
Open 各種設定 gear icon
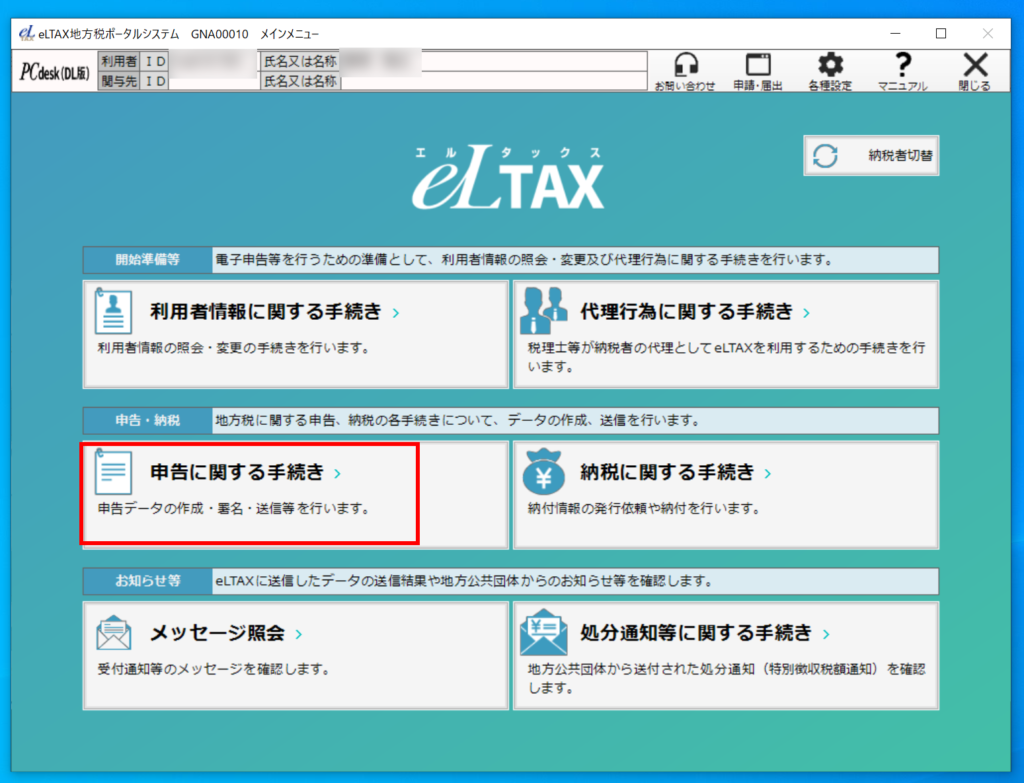(830, 66)
